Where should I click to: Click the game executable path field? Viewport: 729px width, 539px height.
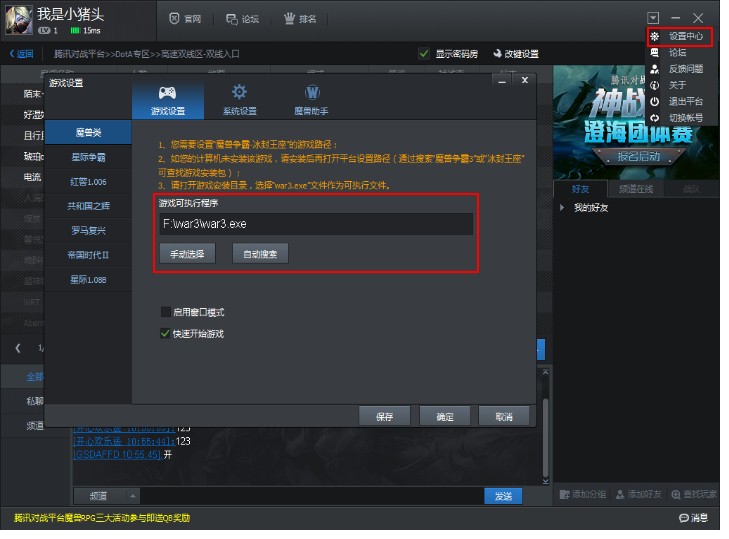click(316, 224)
